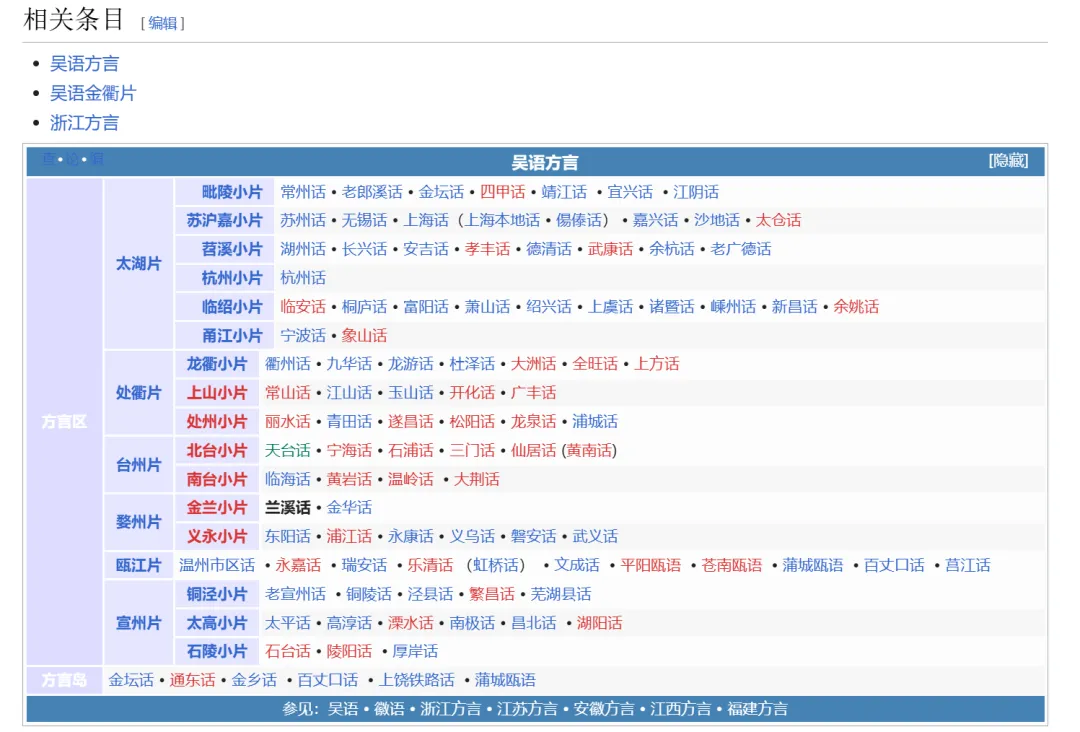Open the 温州市区话 link
1080x732 pixels.
(x=217, y=566)
